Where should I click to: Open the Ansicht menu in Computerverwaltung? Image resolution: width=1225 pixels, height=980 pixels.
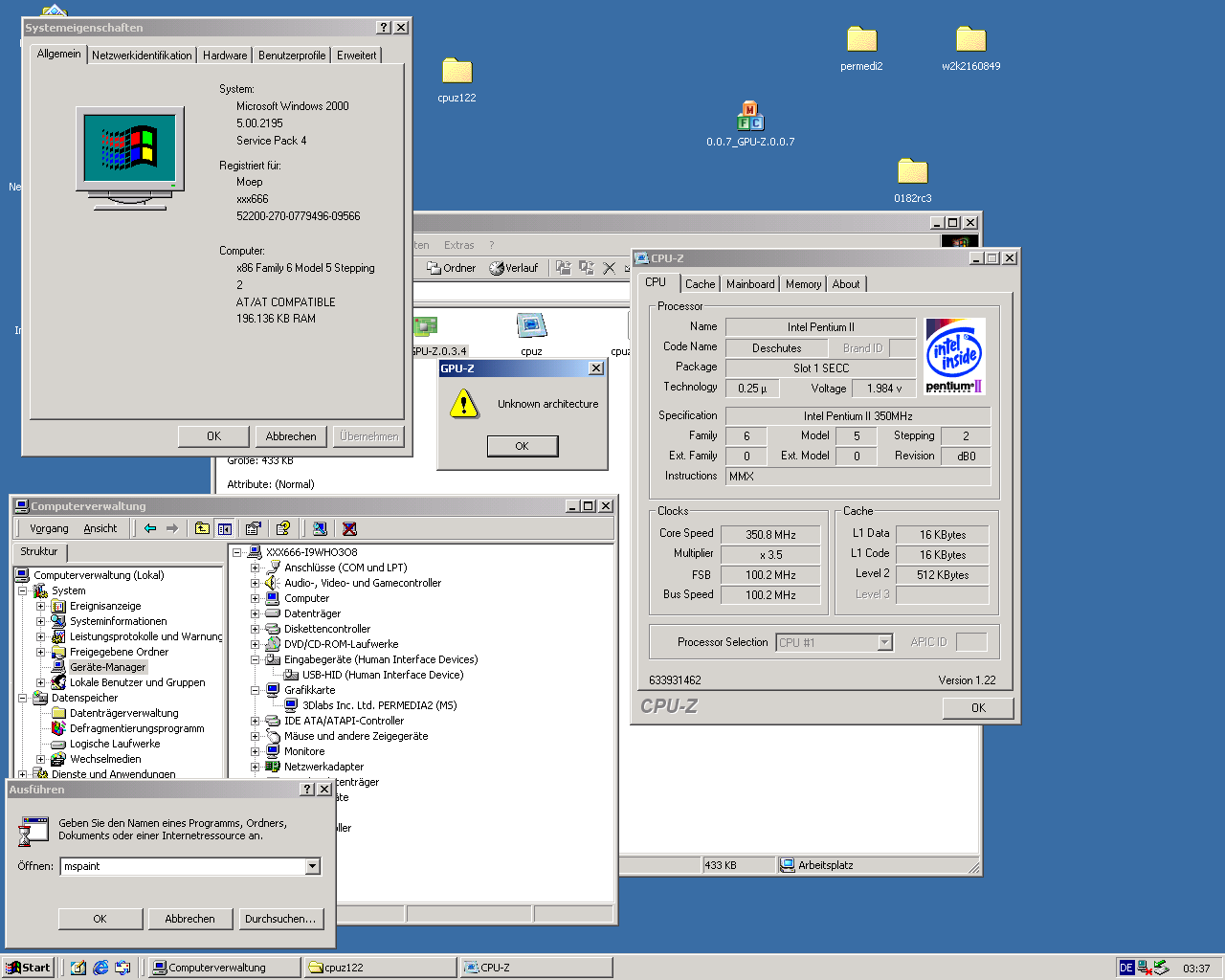[x=100, y=528]
